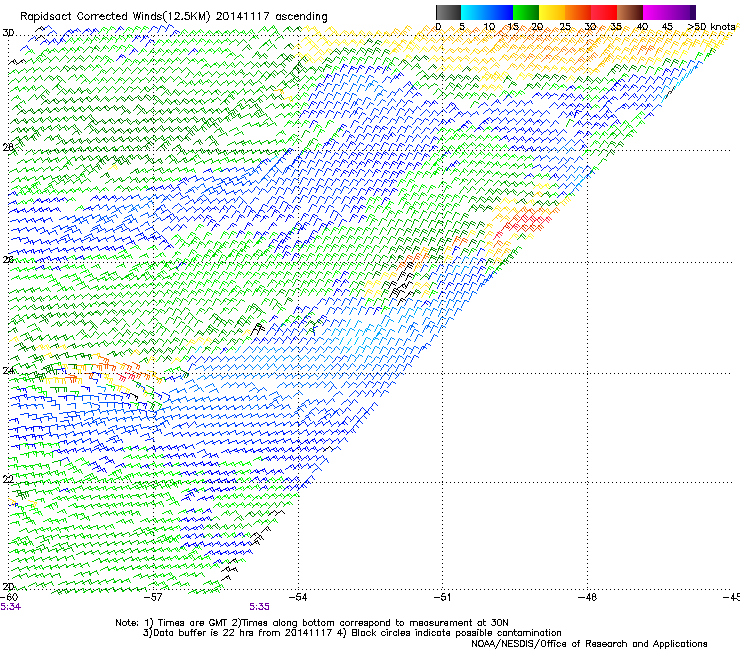Viewport: 740px width, 650px height.
Task: Click the purple time stamp '5:34'
Action: pyautogui.click(x=10, y=607)
